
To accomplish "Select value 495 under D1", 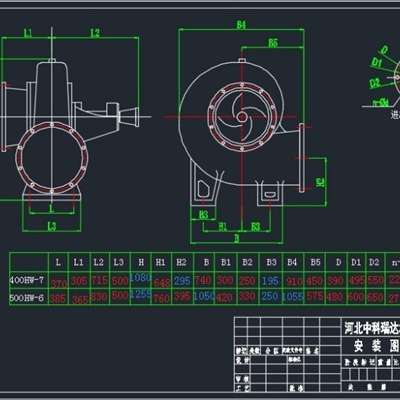I will (357, 281).
